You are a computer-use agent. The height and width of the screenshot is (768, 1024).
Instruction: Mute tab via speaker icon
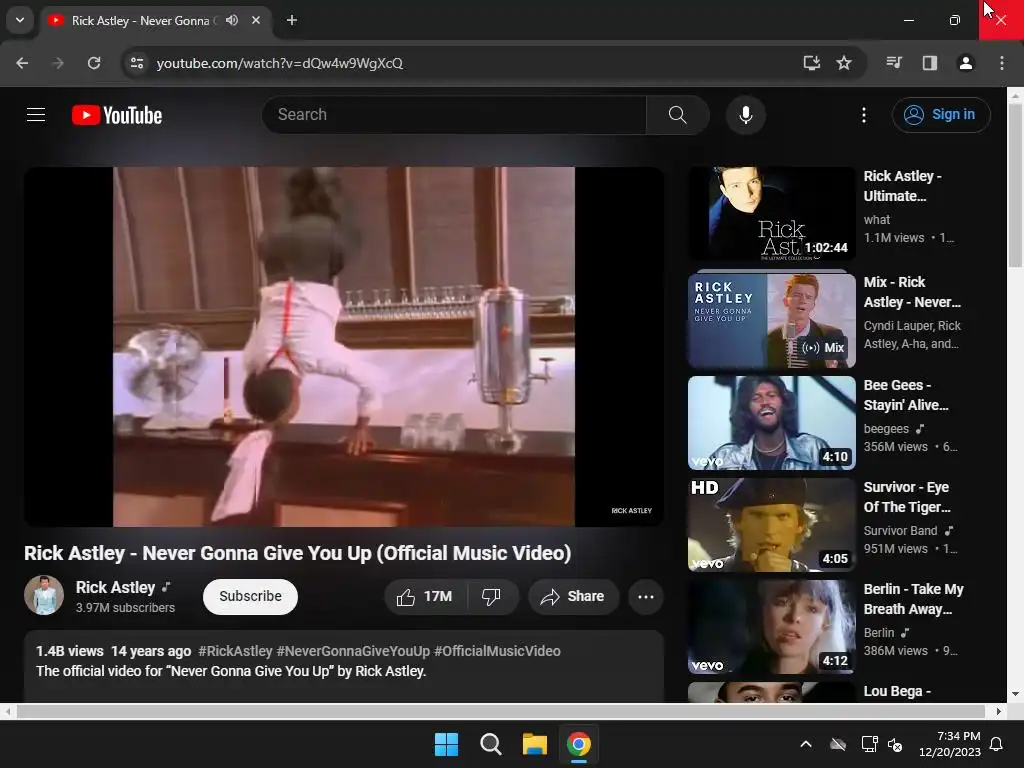[232, 20]
